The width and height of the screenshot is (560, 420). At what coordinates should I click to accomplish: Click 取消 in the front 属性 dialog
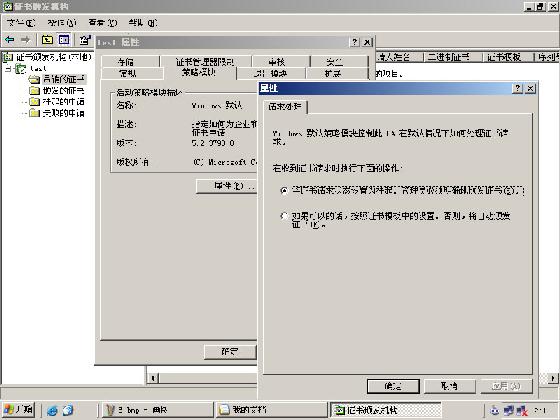coord(450,386)
